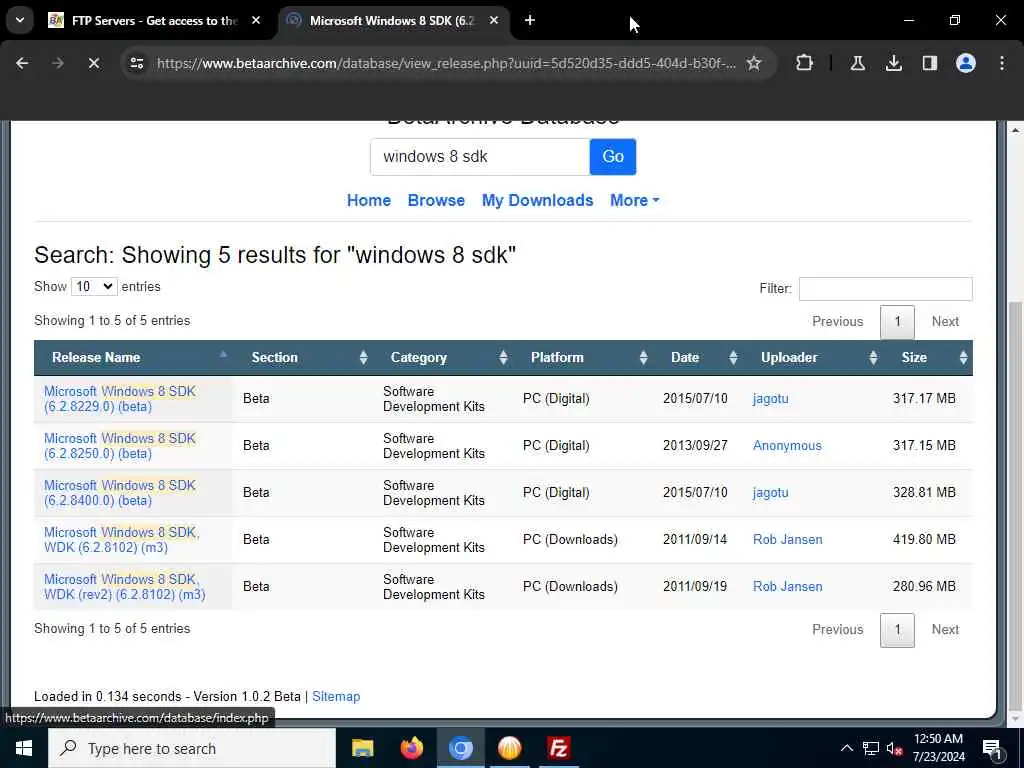Open File Explorer from the taskbar
Image resolution: width=1024 pixels, height=768 pixels.
[362, 748]
